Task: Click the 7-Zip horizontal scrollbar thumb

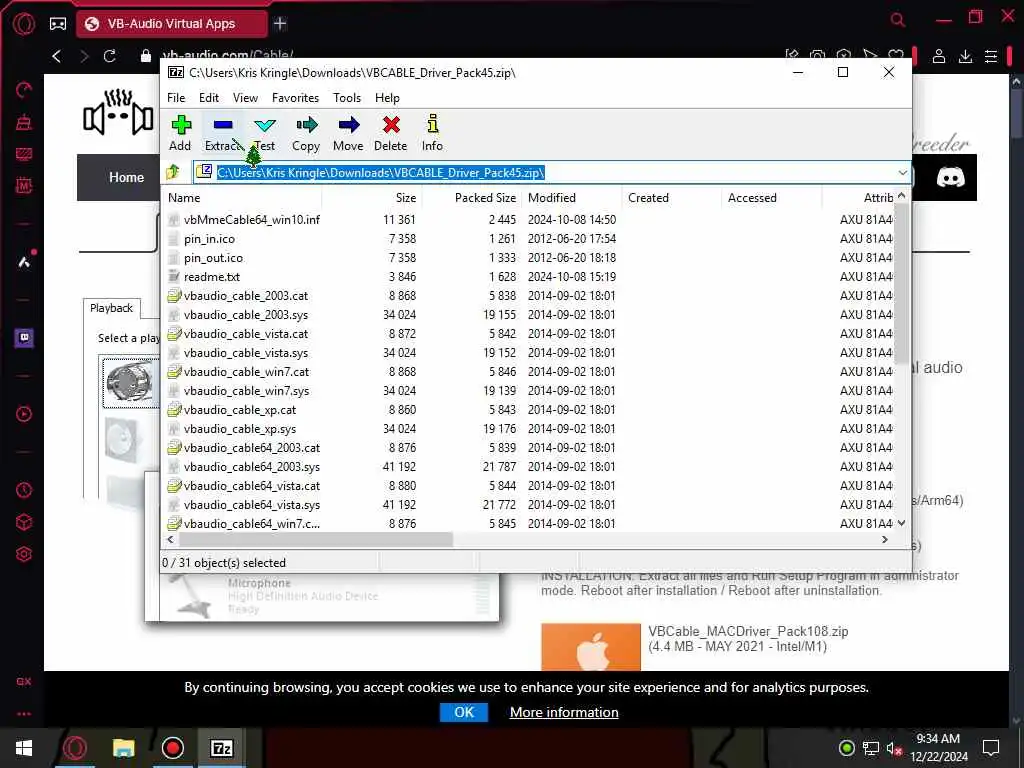Action: [x=315, y=539]
